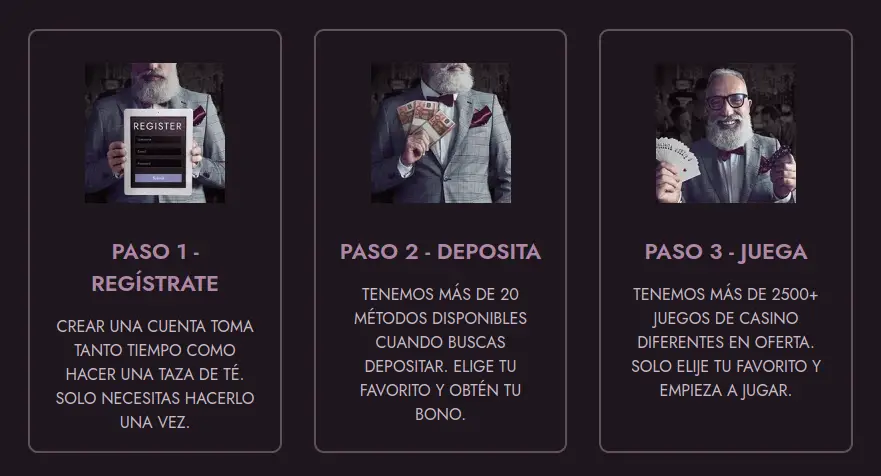
Task: Click the burgundy bow tie in second image
Action: click(442, 100)
